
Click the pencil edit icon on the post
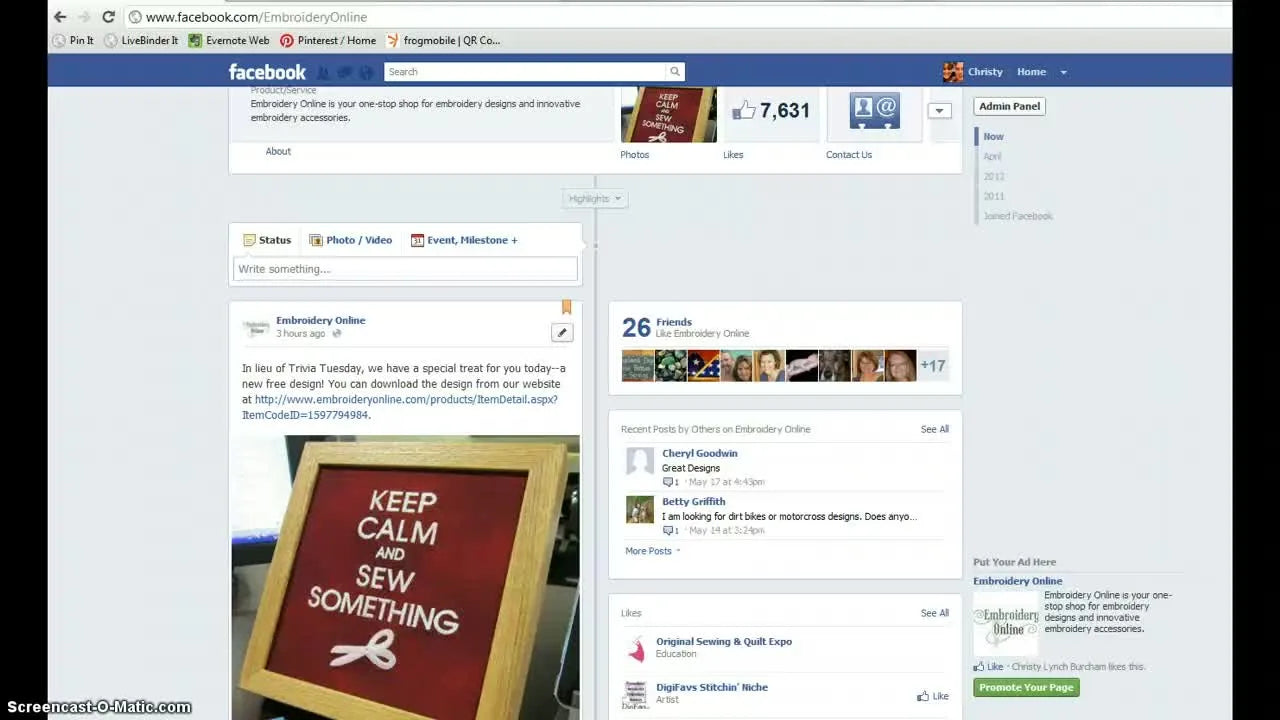(x=562, y=332)
